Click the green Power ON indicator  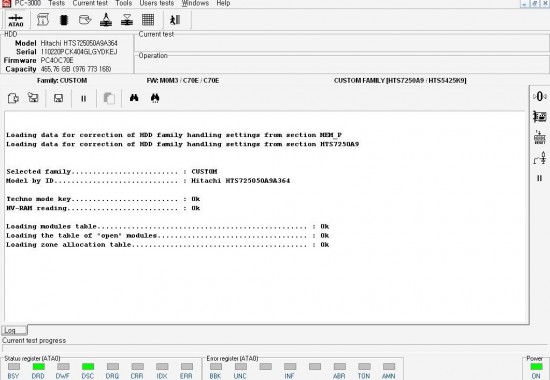pyautogui.click(x=536, y=367)
